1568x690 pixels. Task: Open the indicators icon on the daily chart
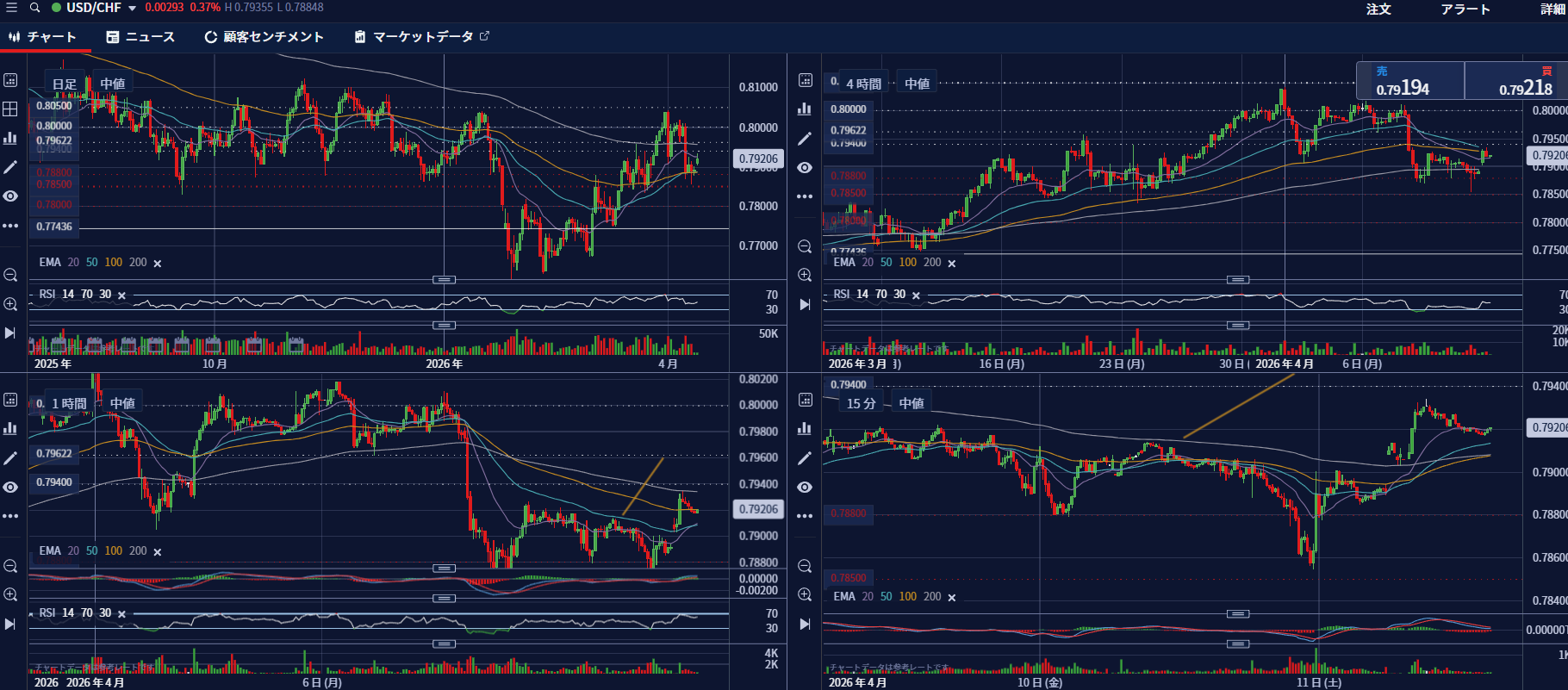(10, 138)
